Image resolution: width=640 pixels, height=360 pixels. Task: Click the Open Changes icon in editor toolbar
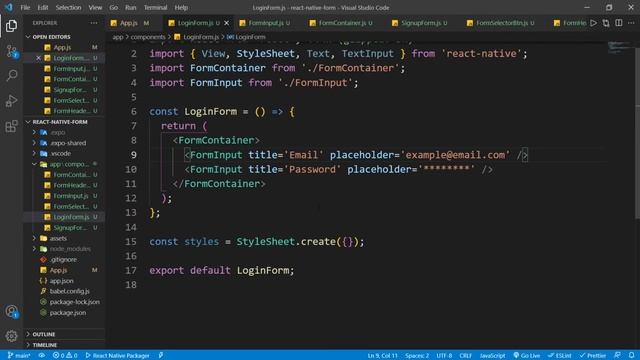point(606,23)
